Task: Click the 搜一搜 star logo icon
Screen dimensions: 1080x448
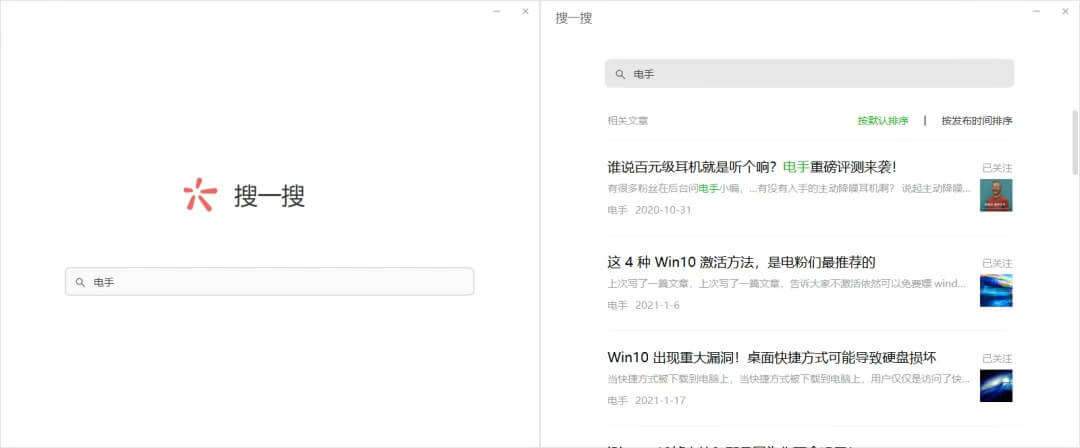Action: pyautogui.click(x=200, y=195)
